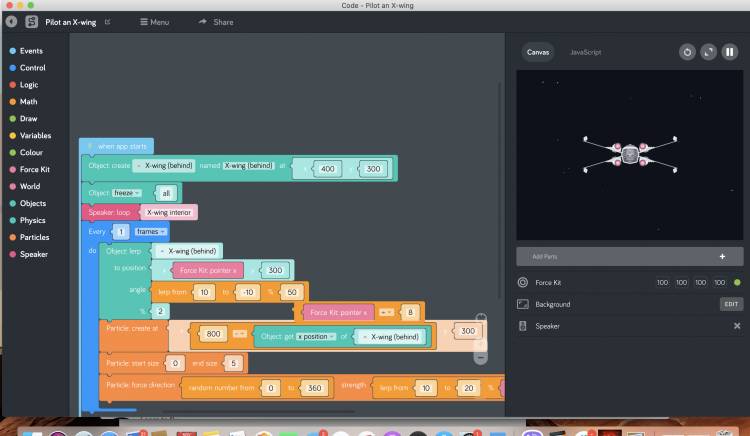This screenshot has height=436, width=750.
Task: Edit random number upper bound 360
Action: (314, 388)
